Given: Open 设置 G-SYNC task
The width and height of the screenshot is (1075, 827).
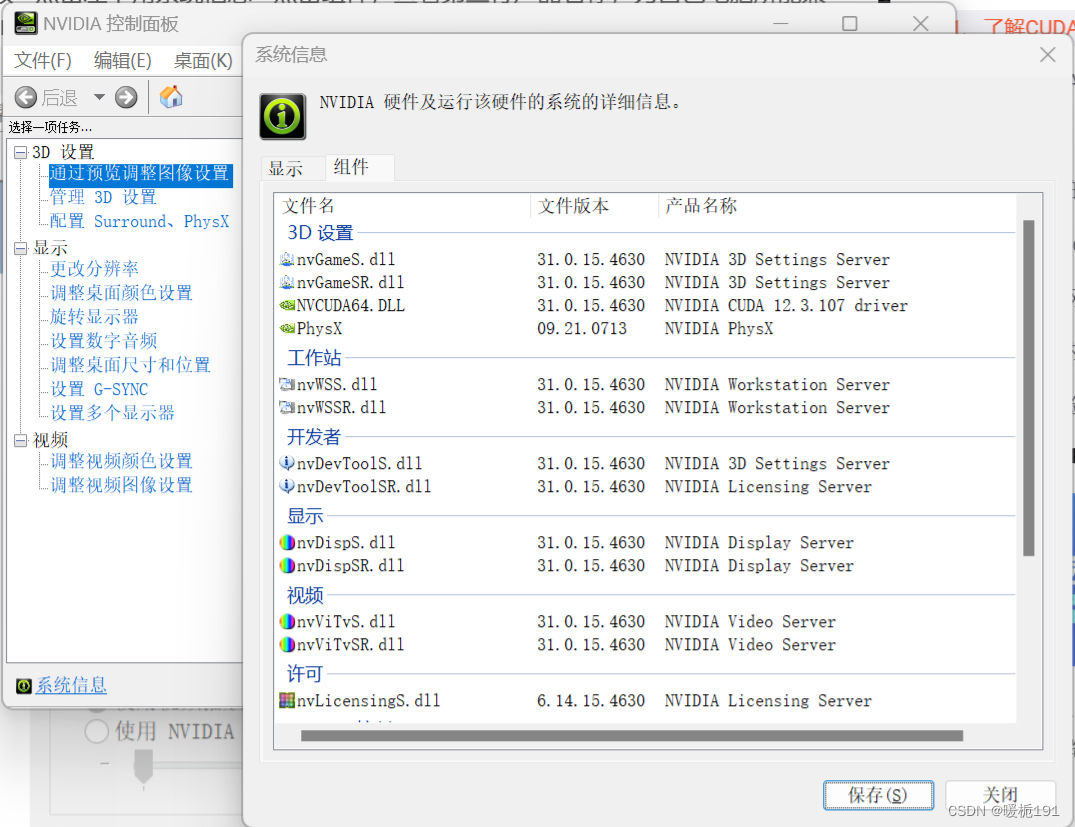Looking at the screenshot, I should pos(99,389).
